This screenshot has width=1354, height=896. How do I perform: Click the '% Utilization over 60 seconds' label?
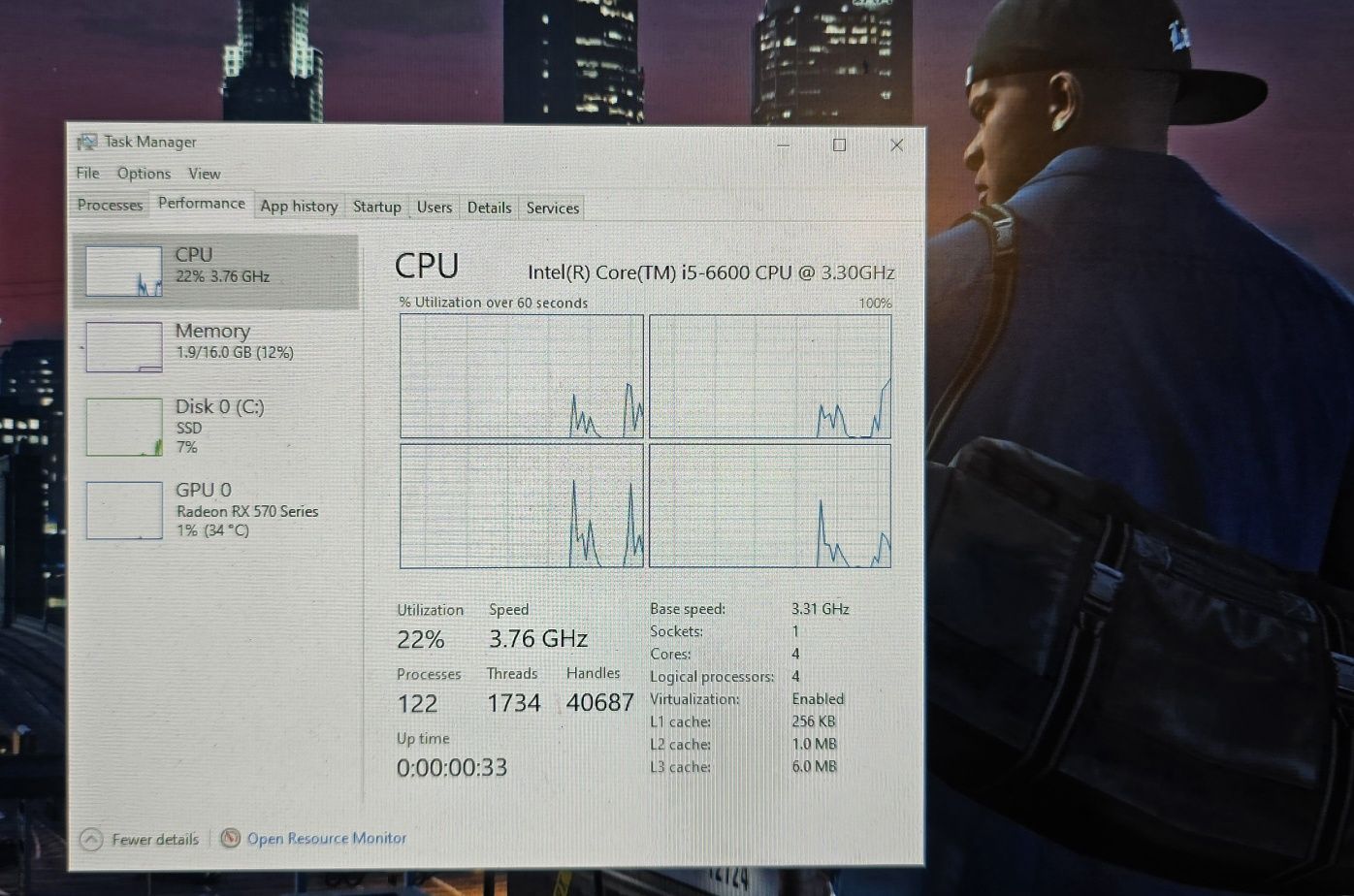point(494,303)
